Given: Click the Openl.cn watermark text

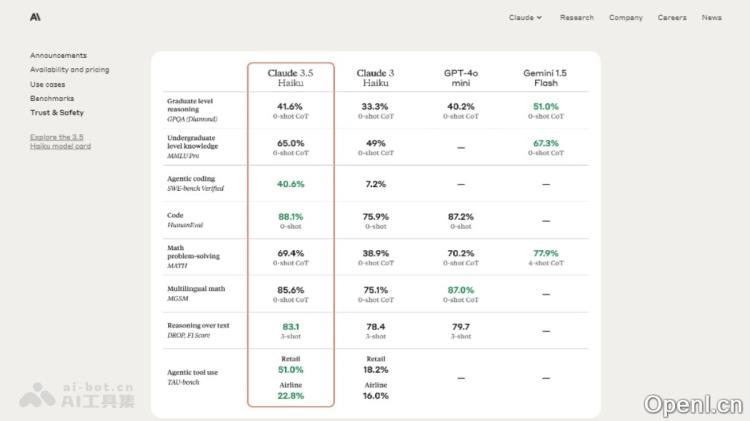Looking at the screenshot, I should [x=693, y=403].
